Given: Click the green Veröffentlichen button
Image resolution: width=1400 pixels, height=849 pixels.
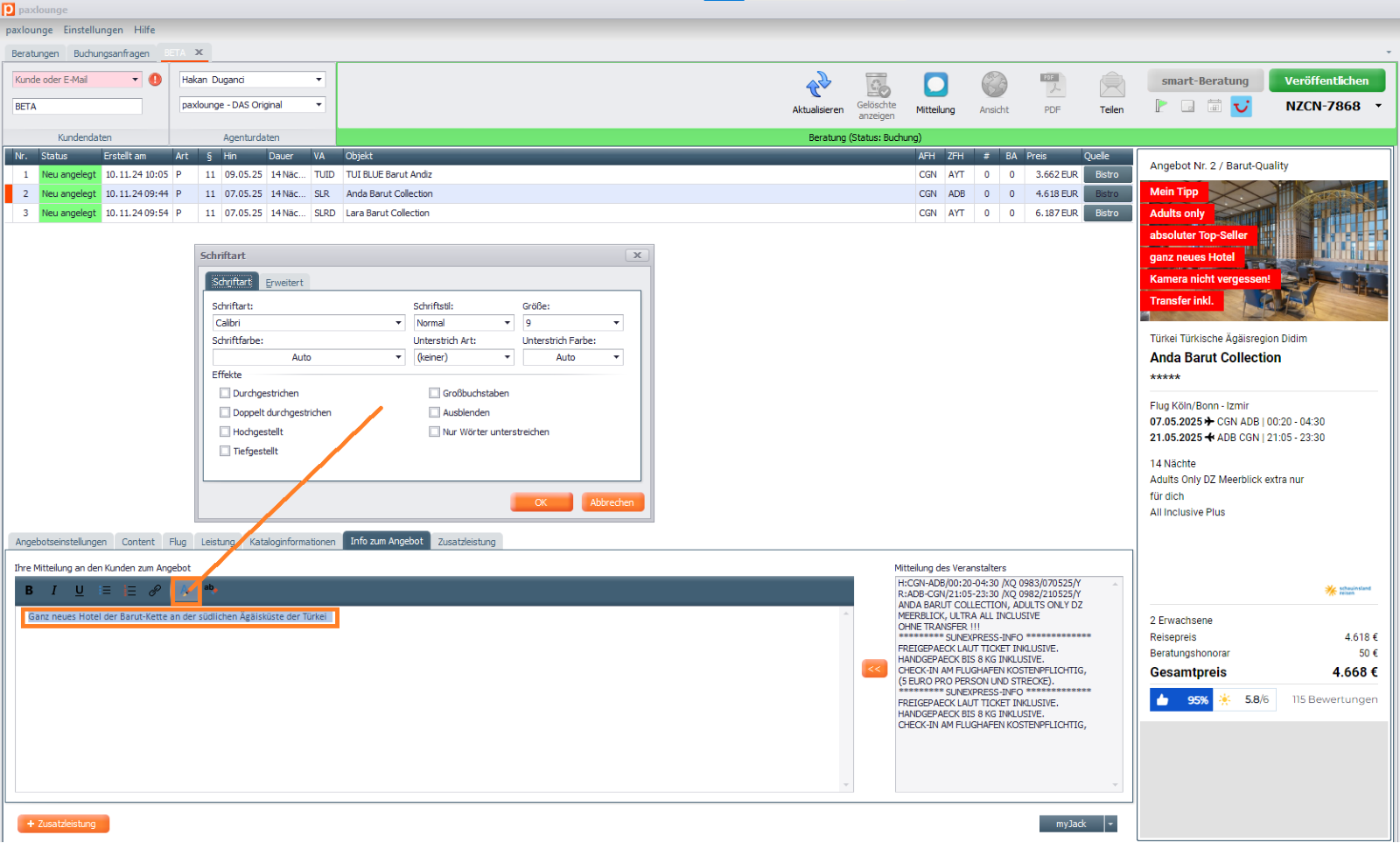Looking at the screenshot, I should click(x=1326, y=81).
